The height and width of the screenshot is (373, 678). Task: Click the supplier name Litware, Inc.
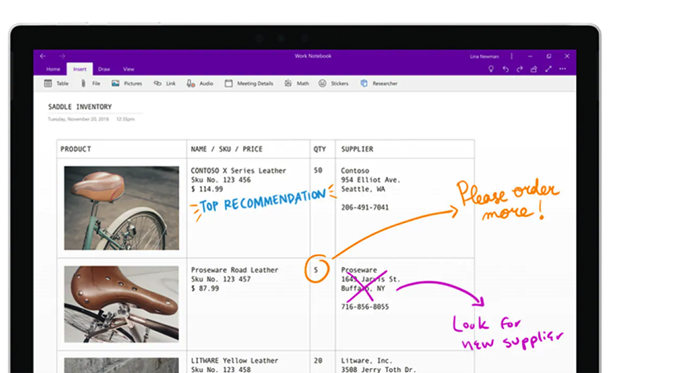(367, 360)
